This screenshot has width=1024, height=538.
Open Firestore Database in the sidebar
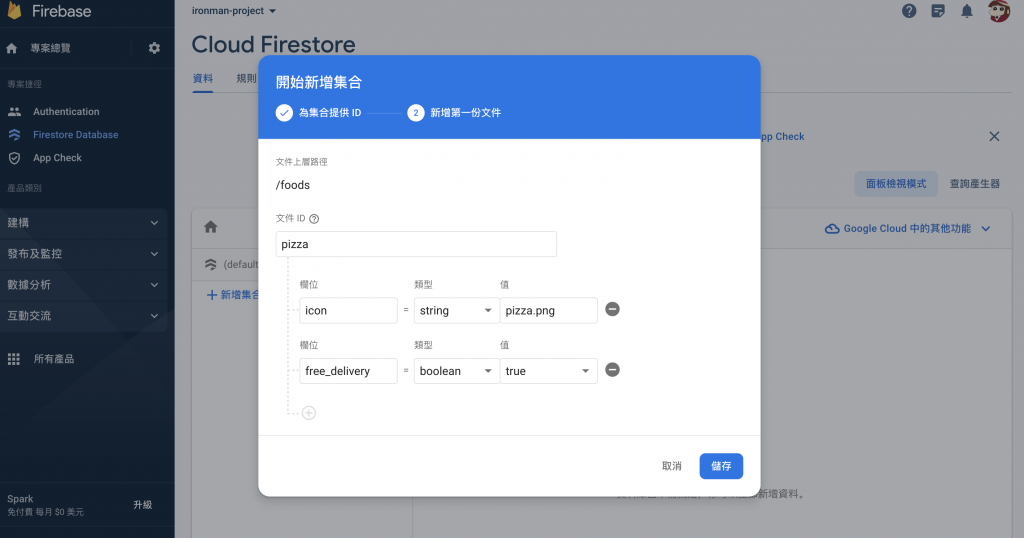(x=76, y=134)
